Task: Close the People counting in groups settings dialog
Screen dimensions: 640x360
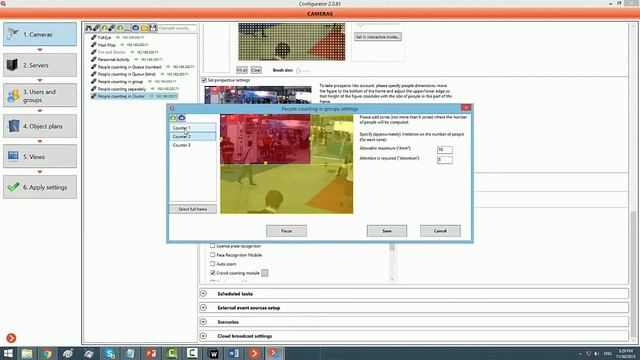Action: (x=466, y=108)
